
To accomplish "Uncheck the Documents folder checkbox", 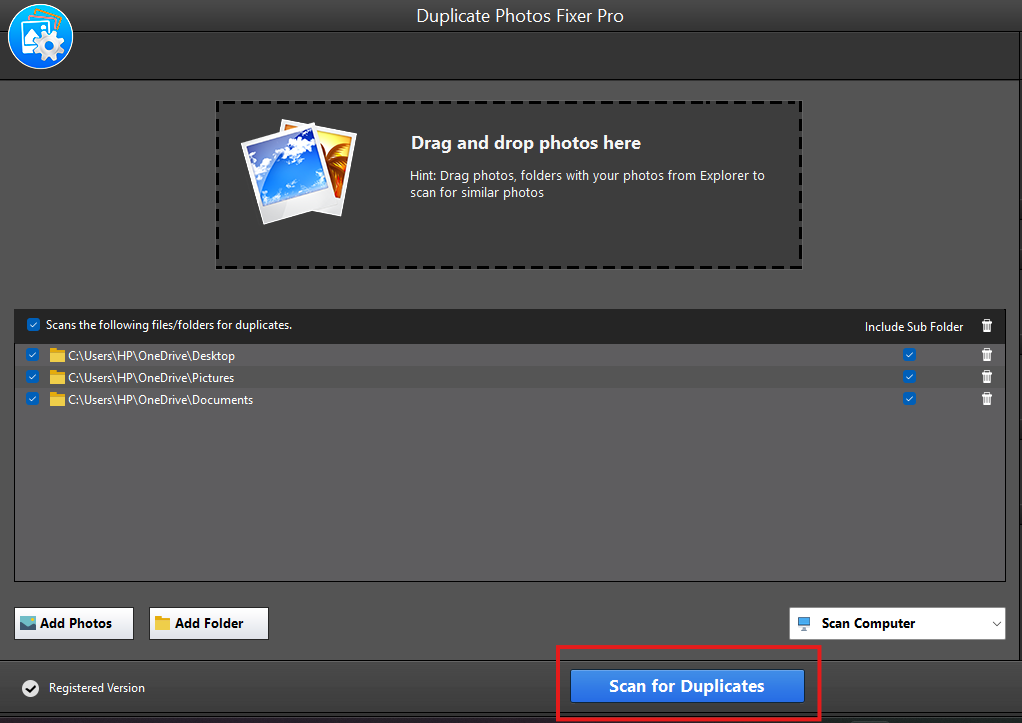I will pos(33,398).
